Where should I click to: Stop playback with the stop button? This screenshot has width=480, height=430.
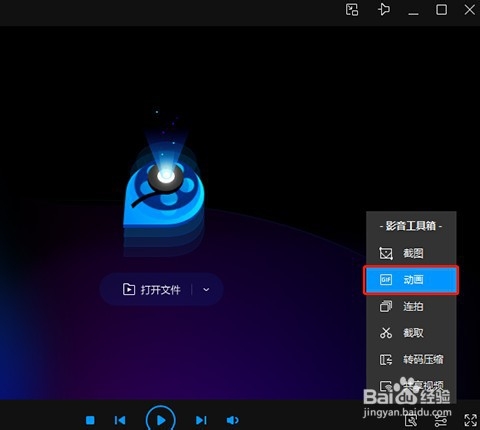coord(90,420)
